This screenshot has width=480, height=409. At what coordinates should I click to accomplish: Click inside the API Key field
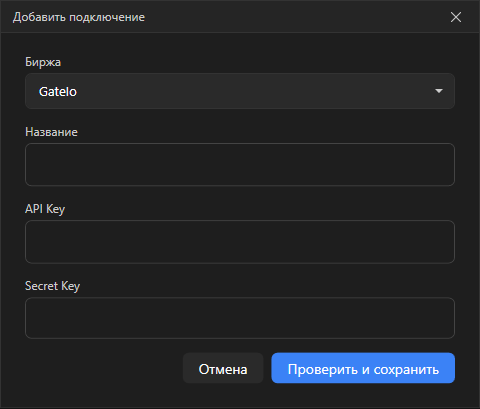240,242
